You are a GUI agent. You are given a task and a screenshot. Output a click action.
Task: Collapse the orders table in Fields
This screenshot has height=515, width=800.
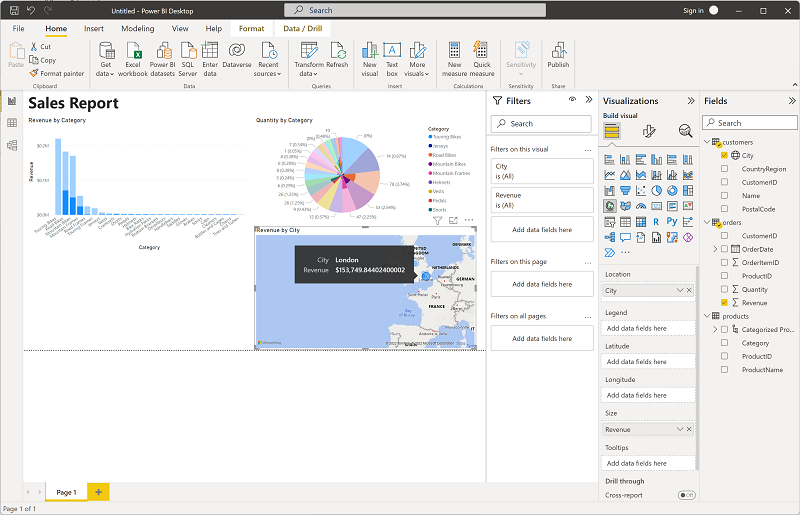(707, 222)
